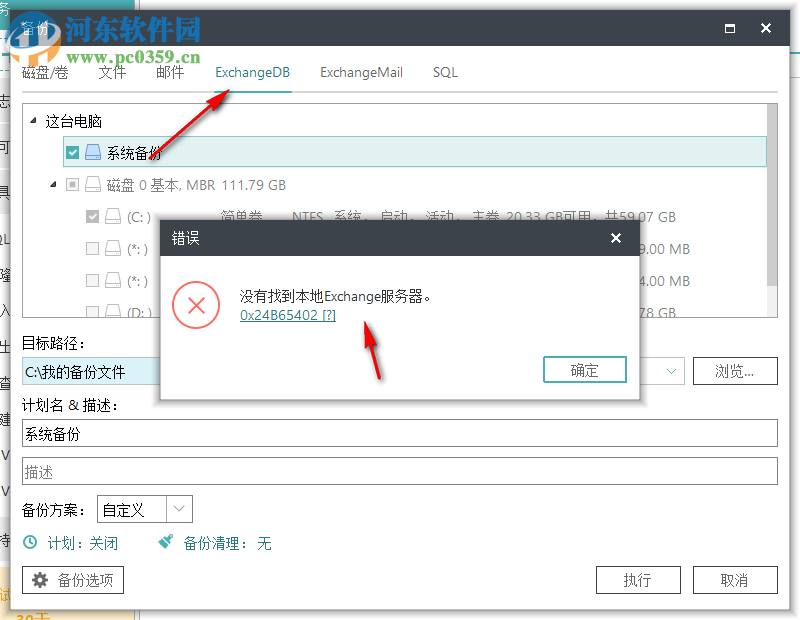The height and width of the screenshot is (620, 800).
Task: Switch to the ExchangeMail tab
Action: [x=361, y=72]
